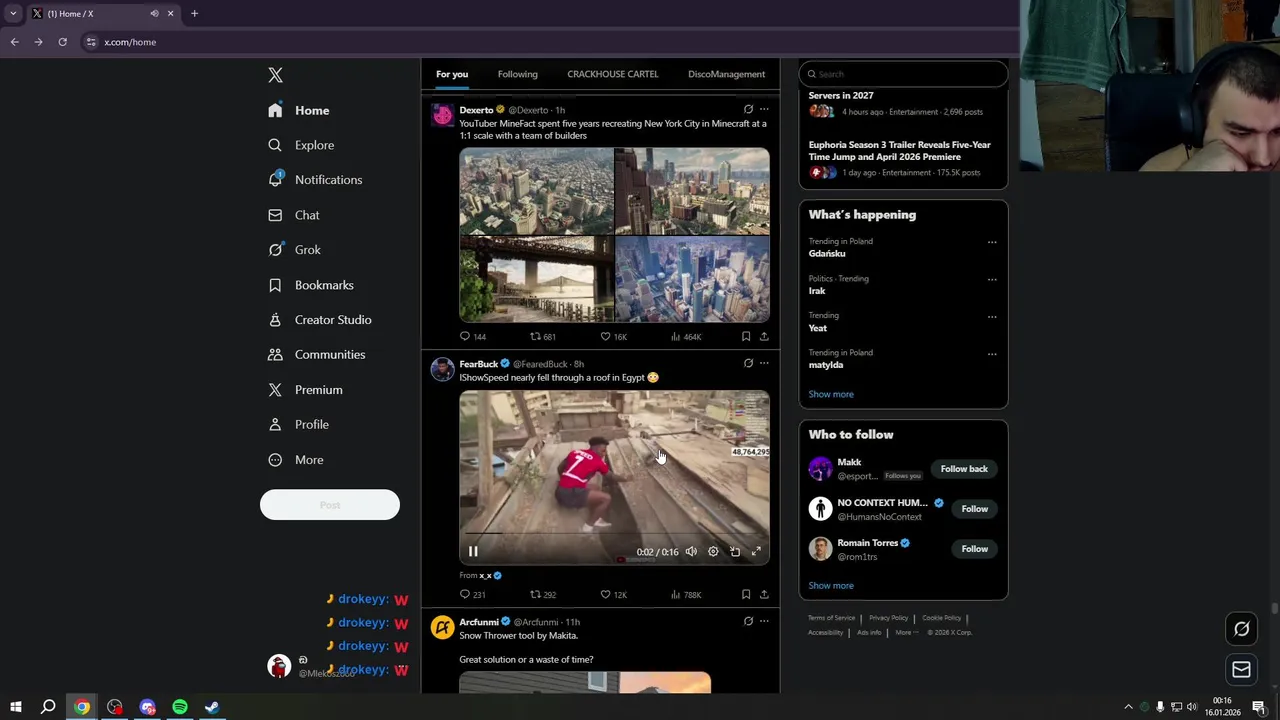Viewport: 1280px width, 720px height.
Task: View analytics of the Dexerto post
Action: point(686,337)
